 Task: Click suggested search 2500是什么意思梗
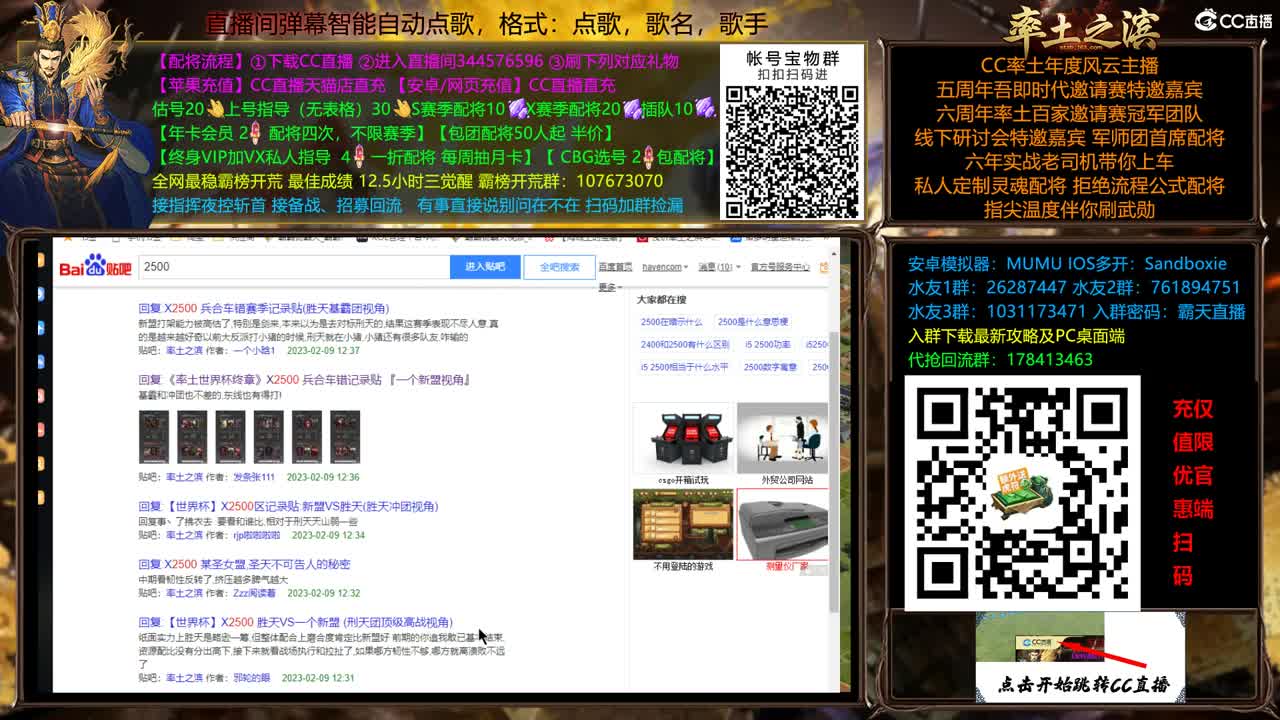tap(753, 322)
